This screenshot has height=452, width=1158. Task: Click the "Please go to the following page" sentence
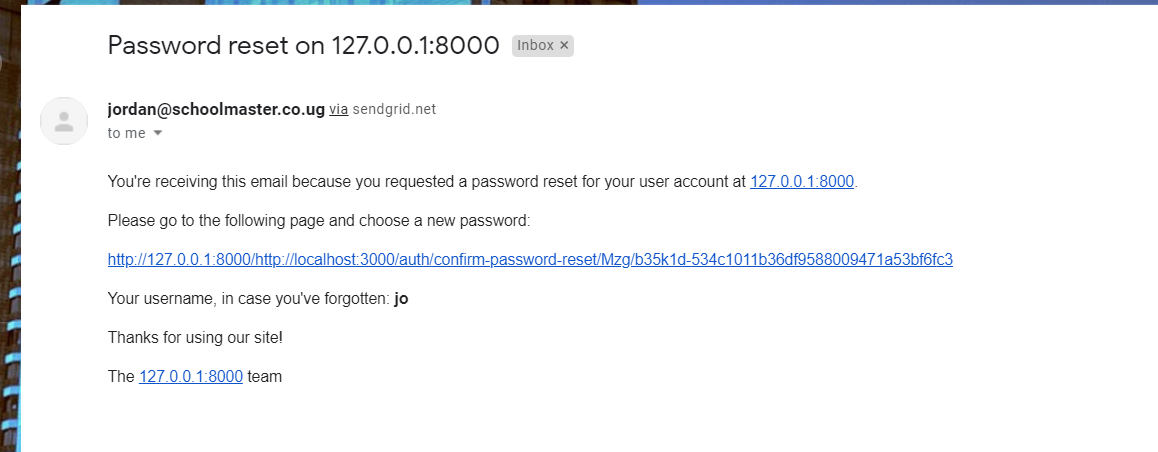coord(318,220)
